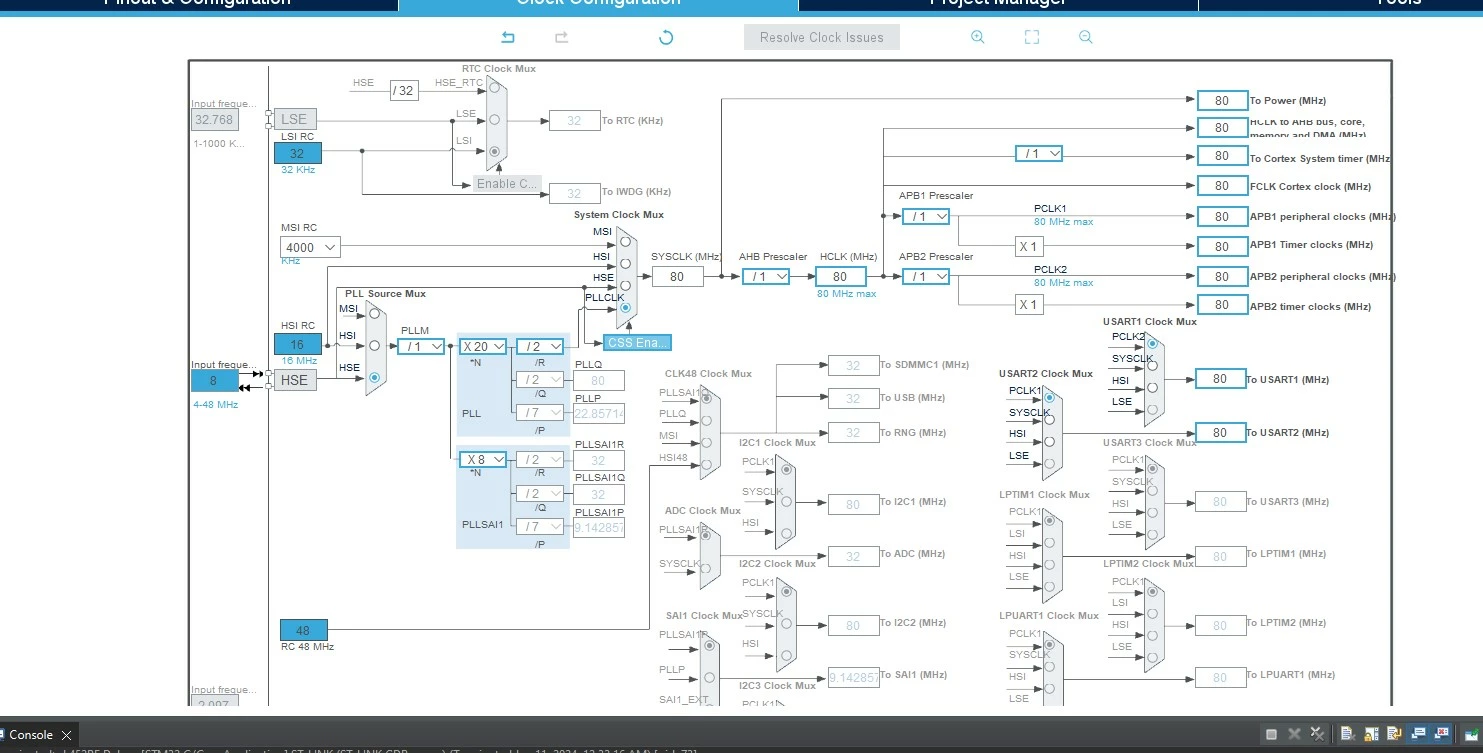
Task: Click the CSS Enable button
Action: pyautogui.click(x=637, y=343)
